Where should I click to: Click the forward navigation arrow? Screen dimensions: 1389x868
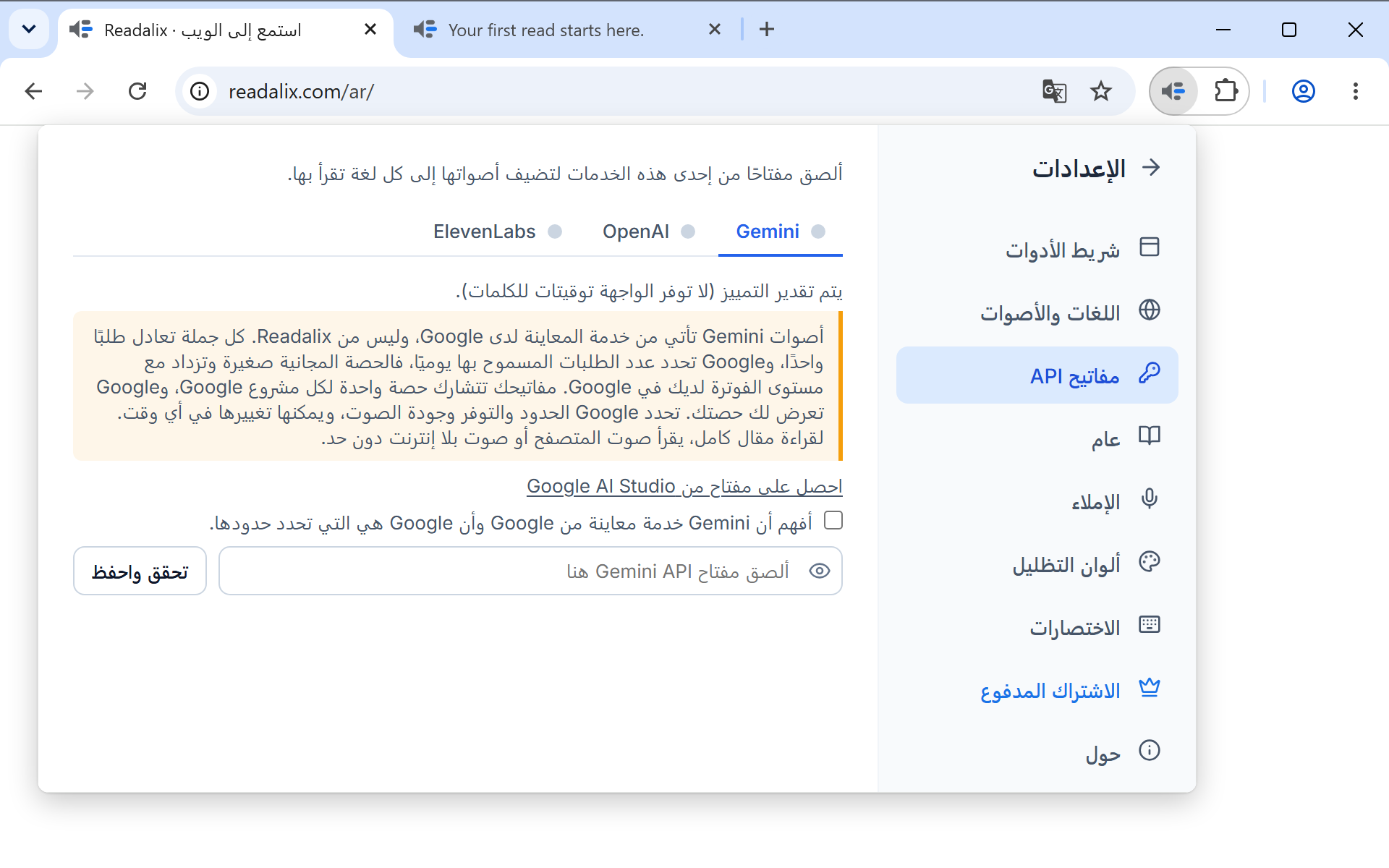tap(85, 91)
